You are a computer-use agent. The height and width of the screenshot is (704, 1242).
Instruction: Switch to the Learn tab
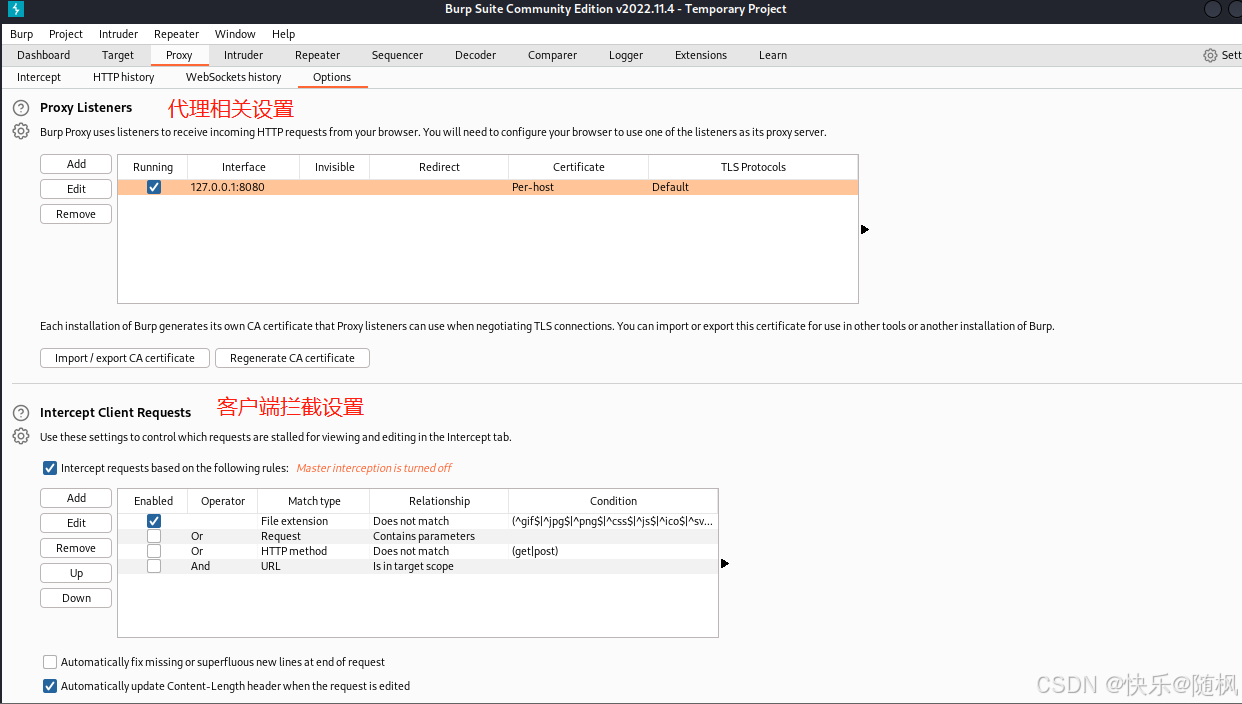(772, 55)
